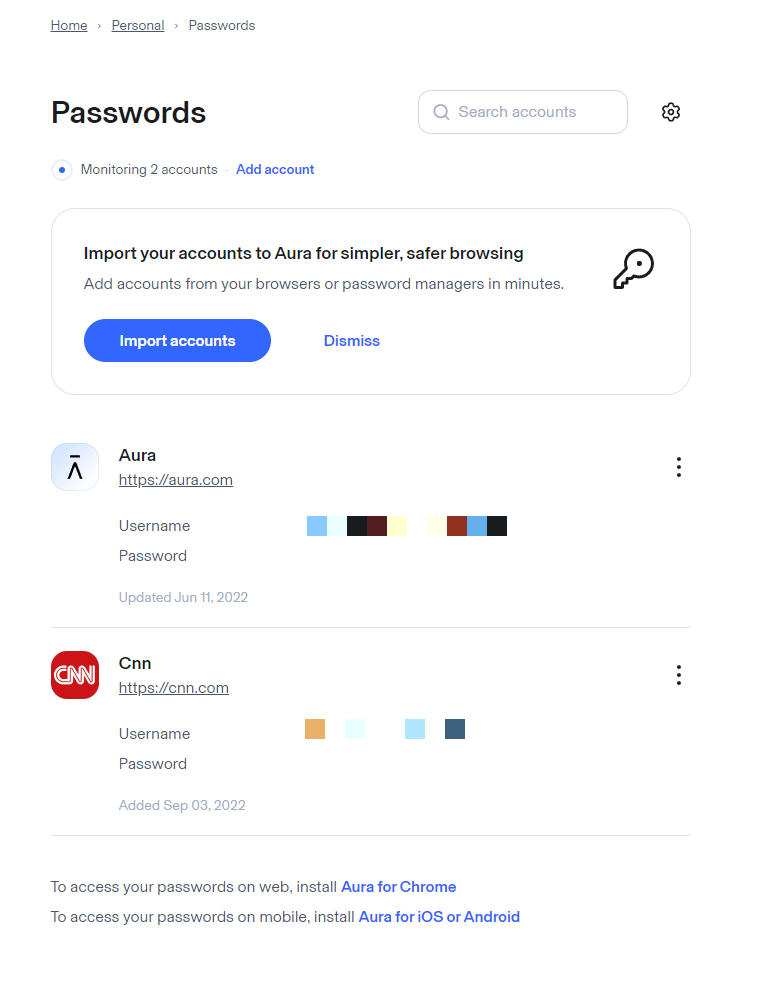The image size is (772, 986).
Task: Click the search magnifier icon
Action: coord(441,112)
